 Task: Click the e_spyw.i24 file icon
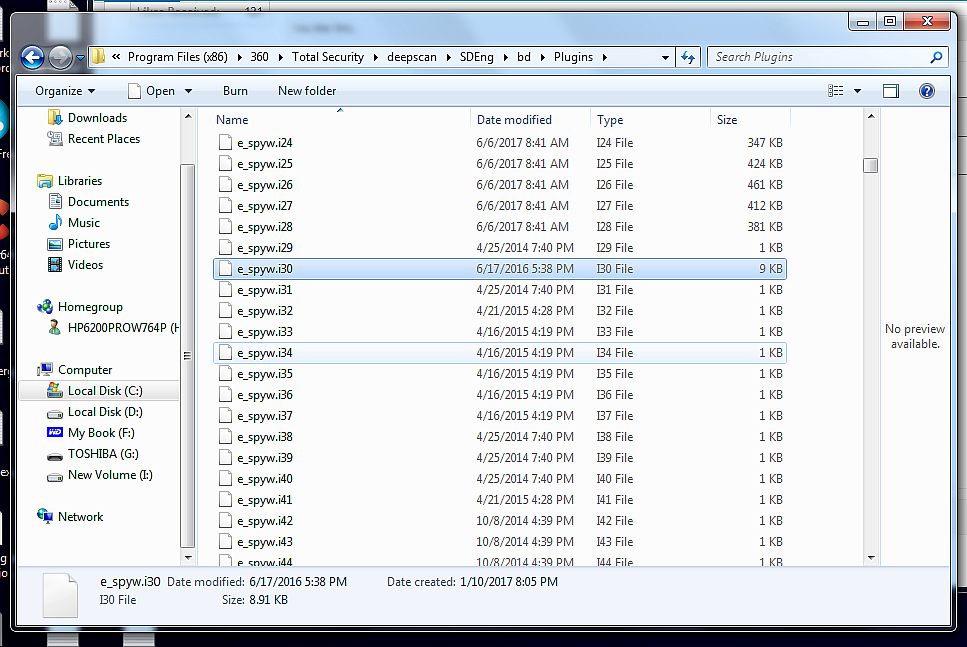(225, 142)
